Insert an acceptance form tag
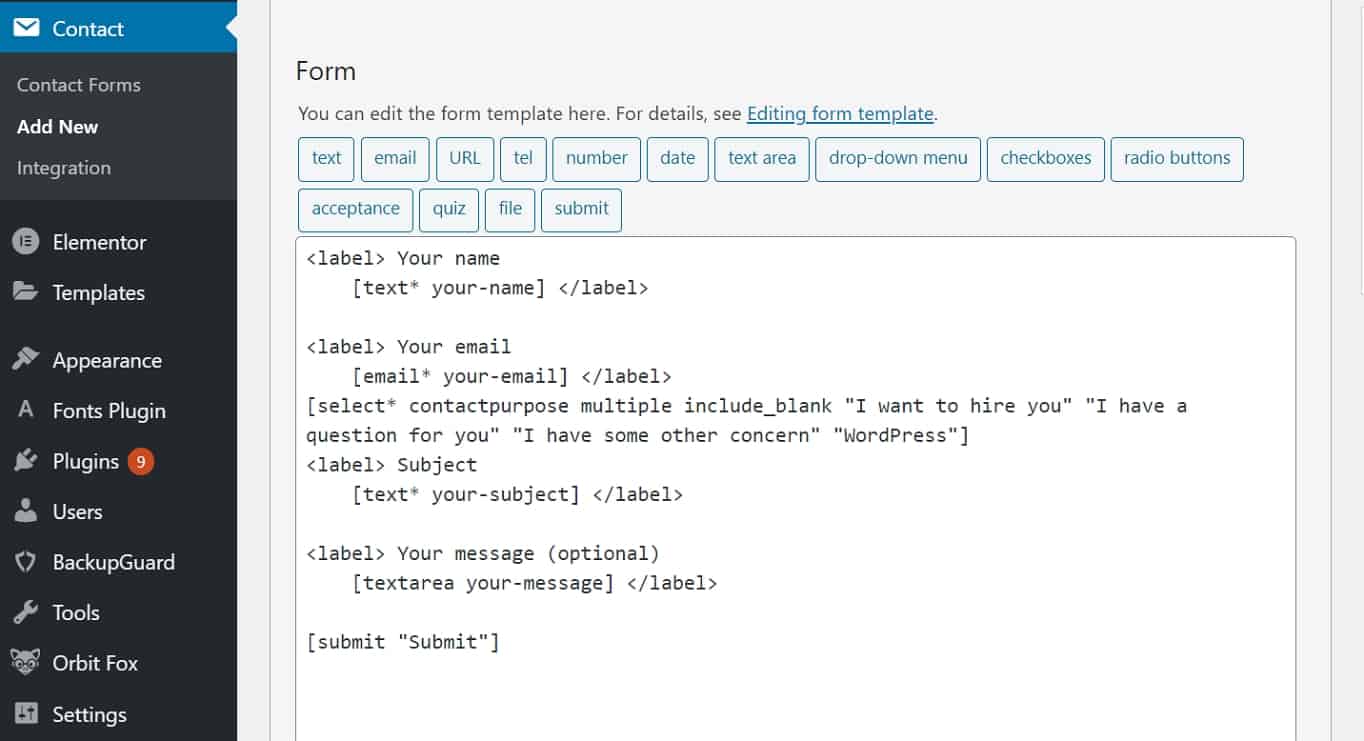This screenshot has width=1364, height=741. click(x=355, y=210)
